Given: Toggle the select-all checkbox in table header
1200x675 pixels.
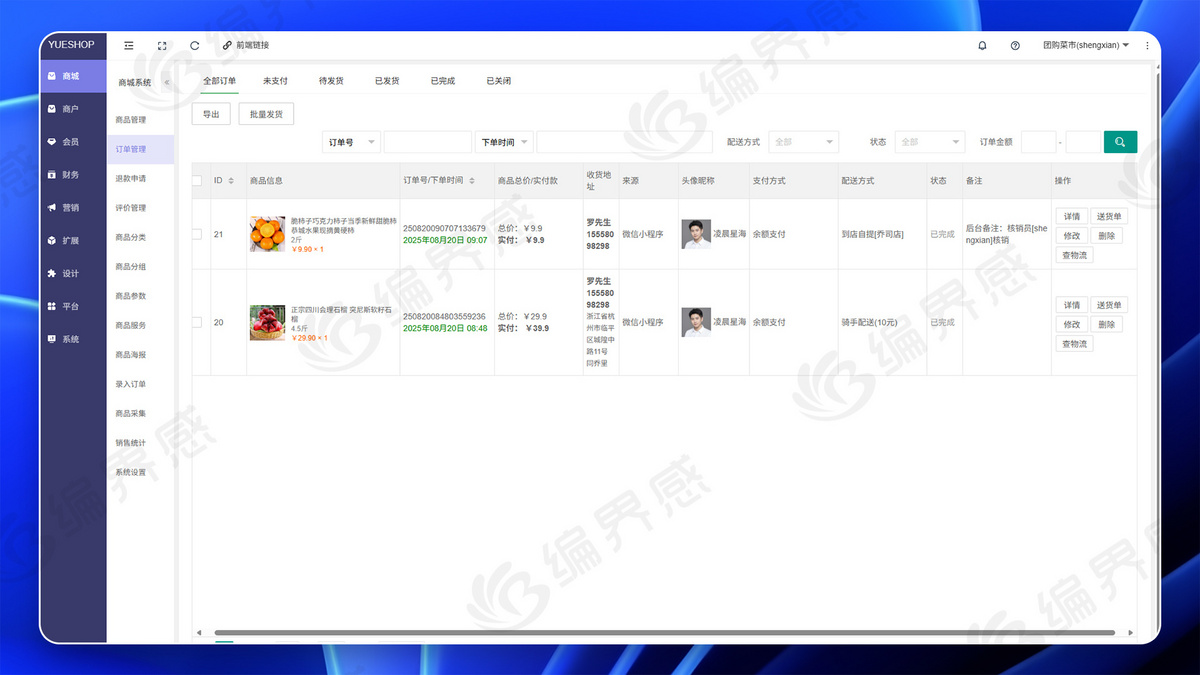Looking at the screenshot, I should [197, 181].
